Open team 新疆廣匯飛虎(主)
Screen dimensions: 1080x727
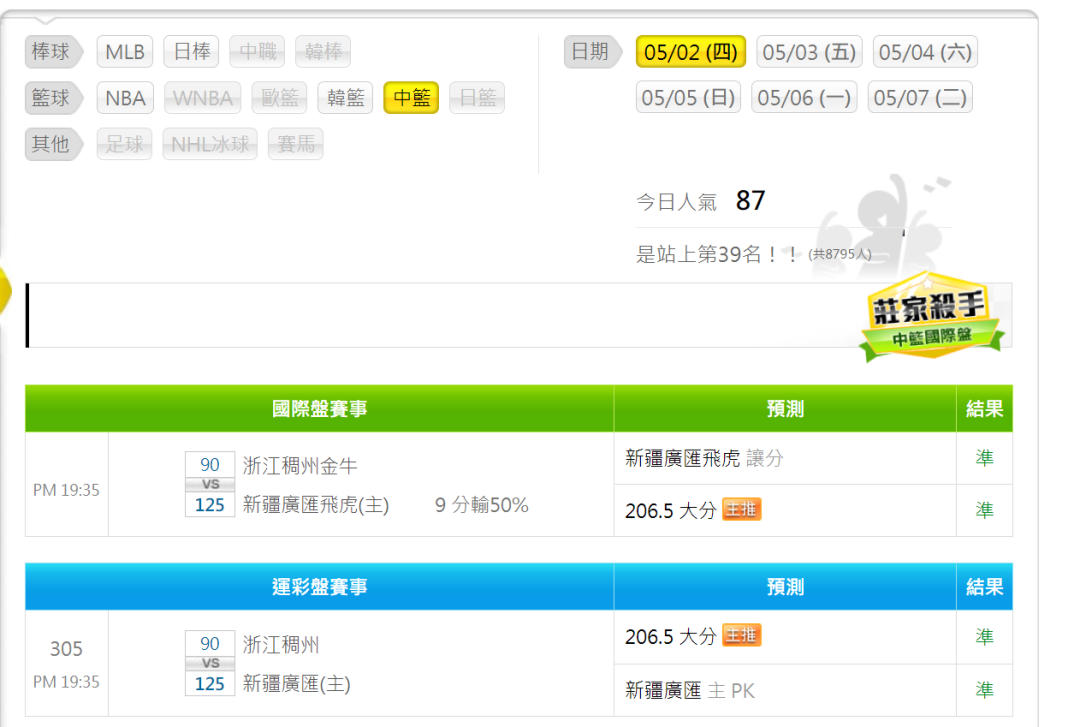(x=315, y=505)
